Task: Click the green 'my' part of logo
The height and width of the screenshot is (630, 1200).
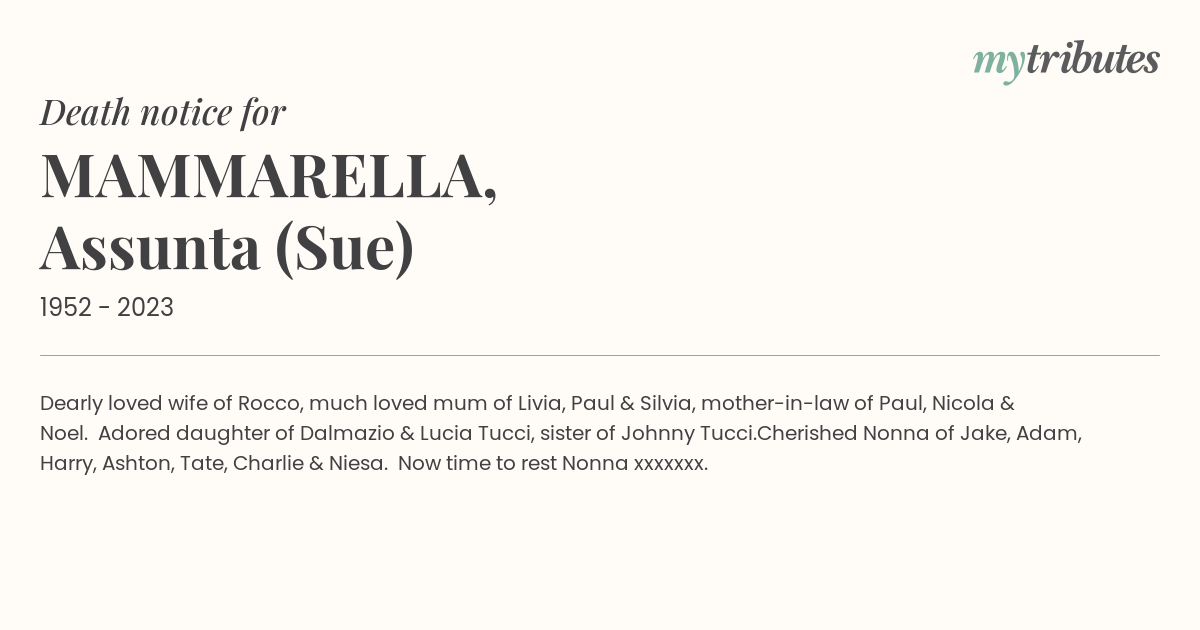Action: point(998,65)
